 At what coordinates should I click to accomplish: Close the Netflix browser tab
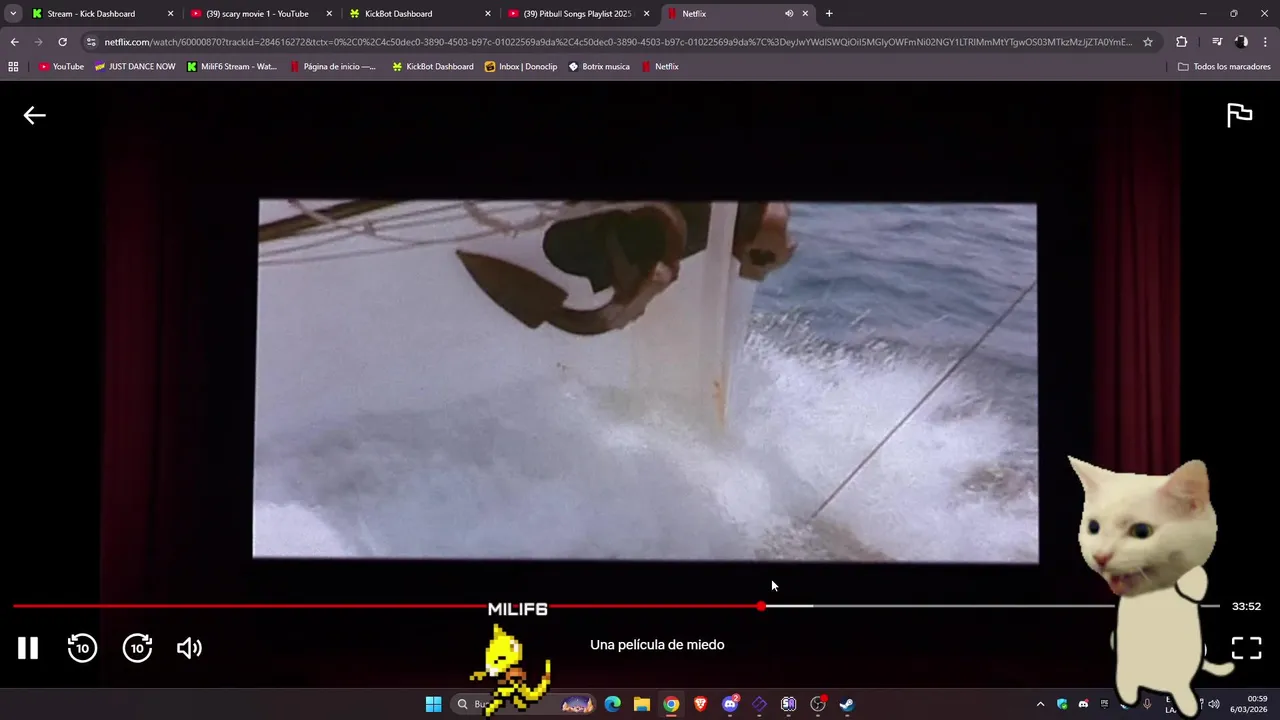805,14
